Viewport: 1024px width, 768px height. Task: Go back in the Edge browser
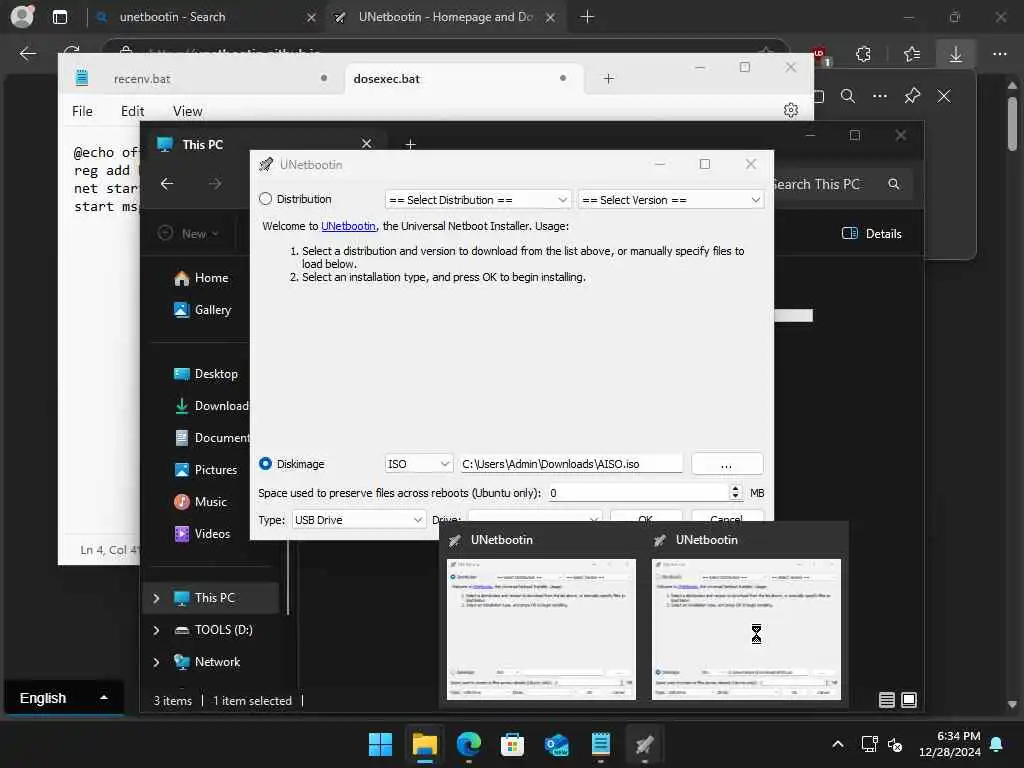27,54
